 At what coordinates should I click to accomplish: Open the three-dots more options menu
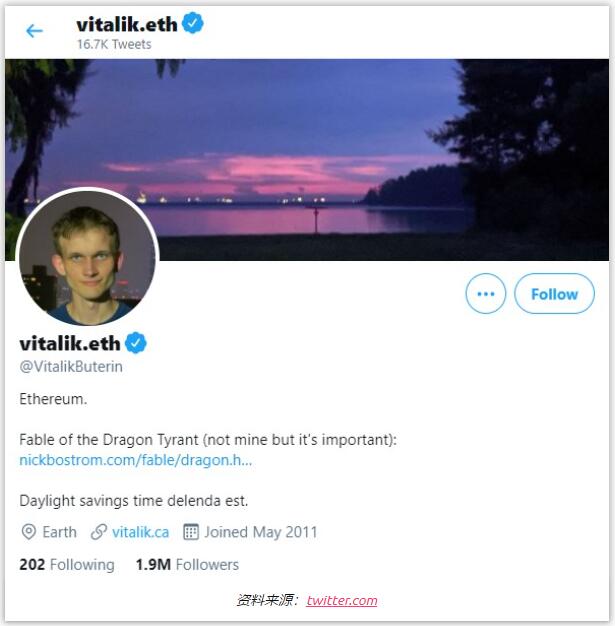click(x=486, y=294)
